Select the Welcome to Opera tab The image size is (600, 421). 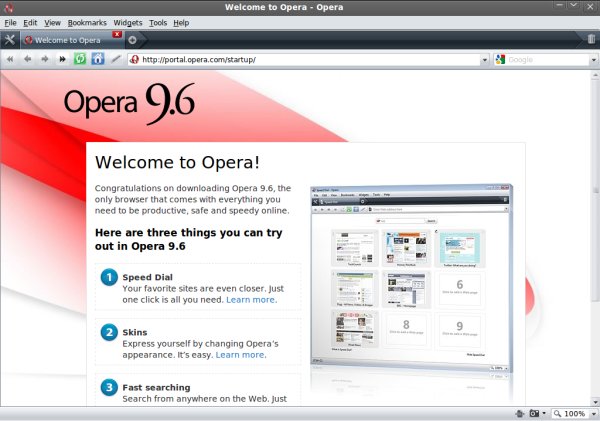72,40
